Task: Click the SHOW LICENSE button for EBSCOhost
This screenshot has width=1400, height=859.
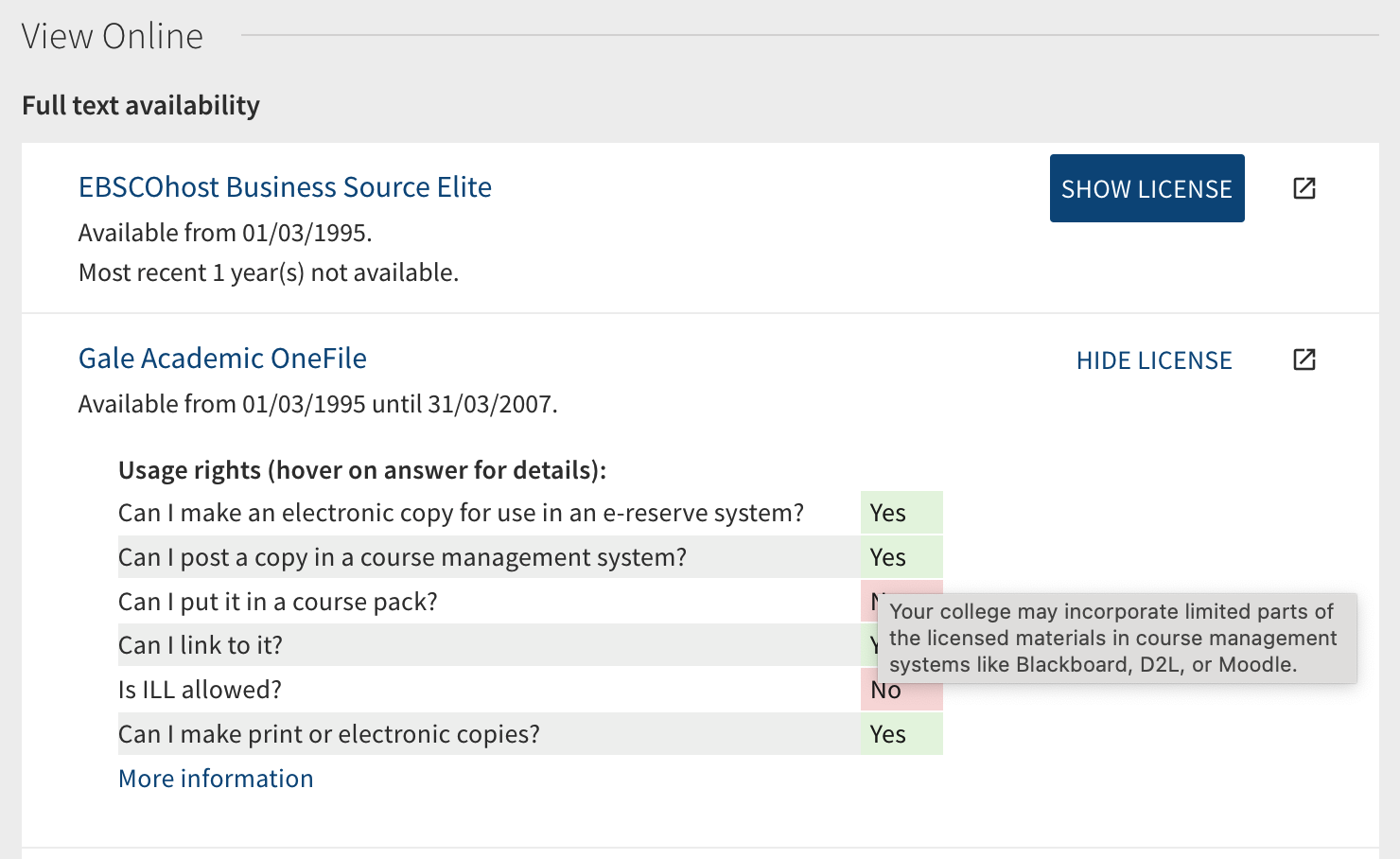Action: pyautogui.click(x=1146, y=188)
